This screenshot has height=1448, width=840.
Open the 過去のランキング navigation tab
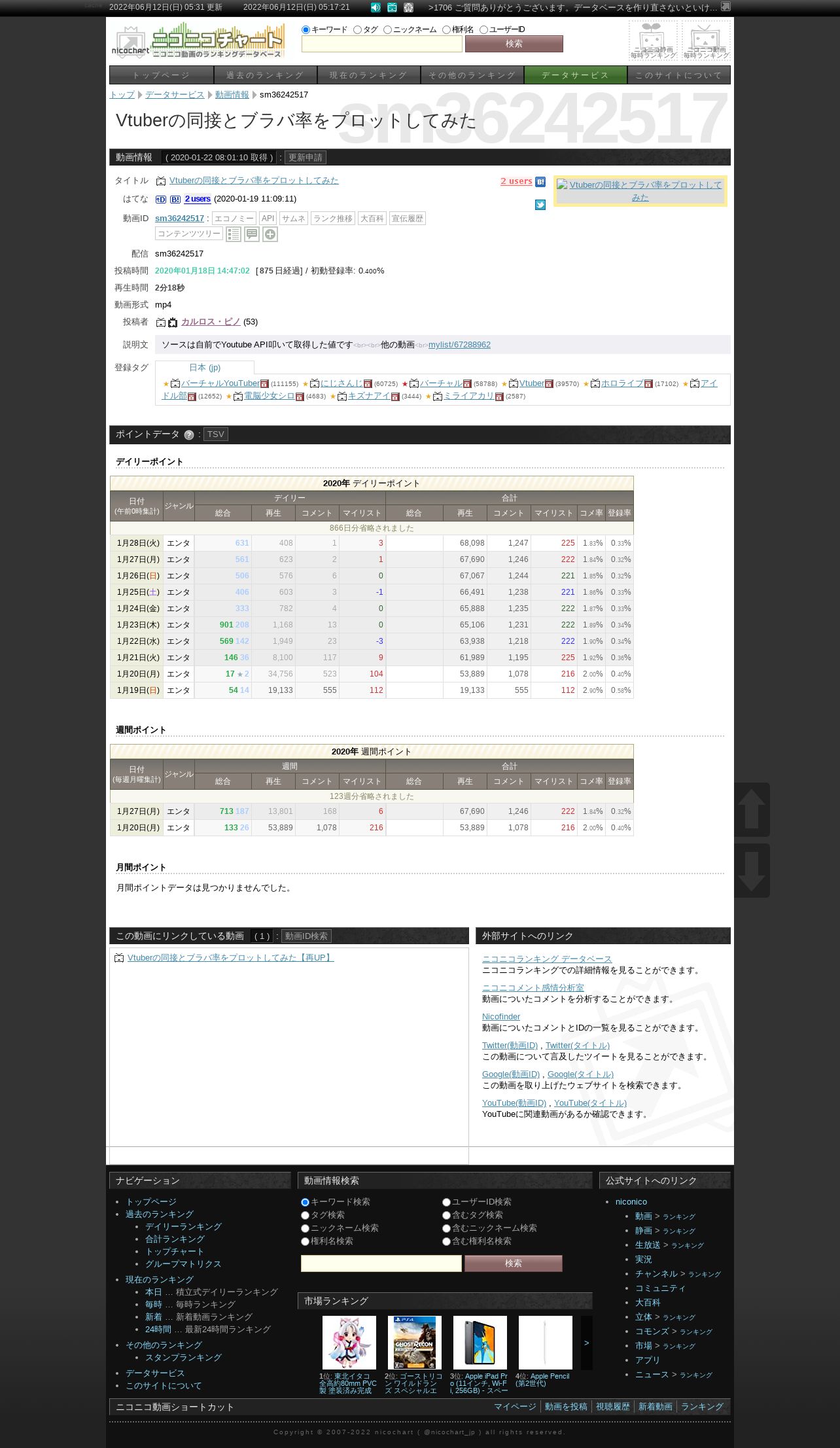pyautogui.click(x=265, y=75)
